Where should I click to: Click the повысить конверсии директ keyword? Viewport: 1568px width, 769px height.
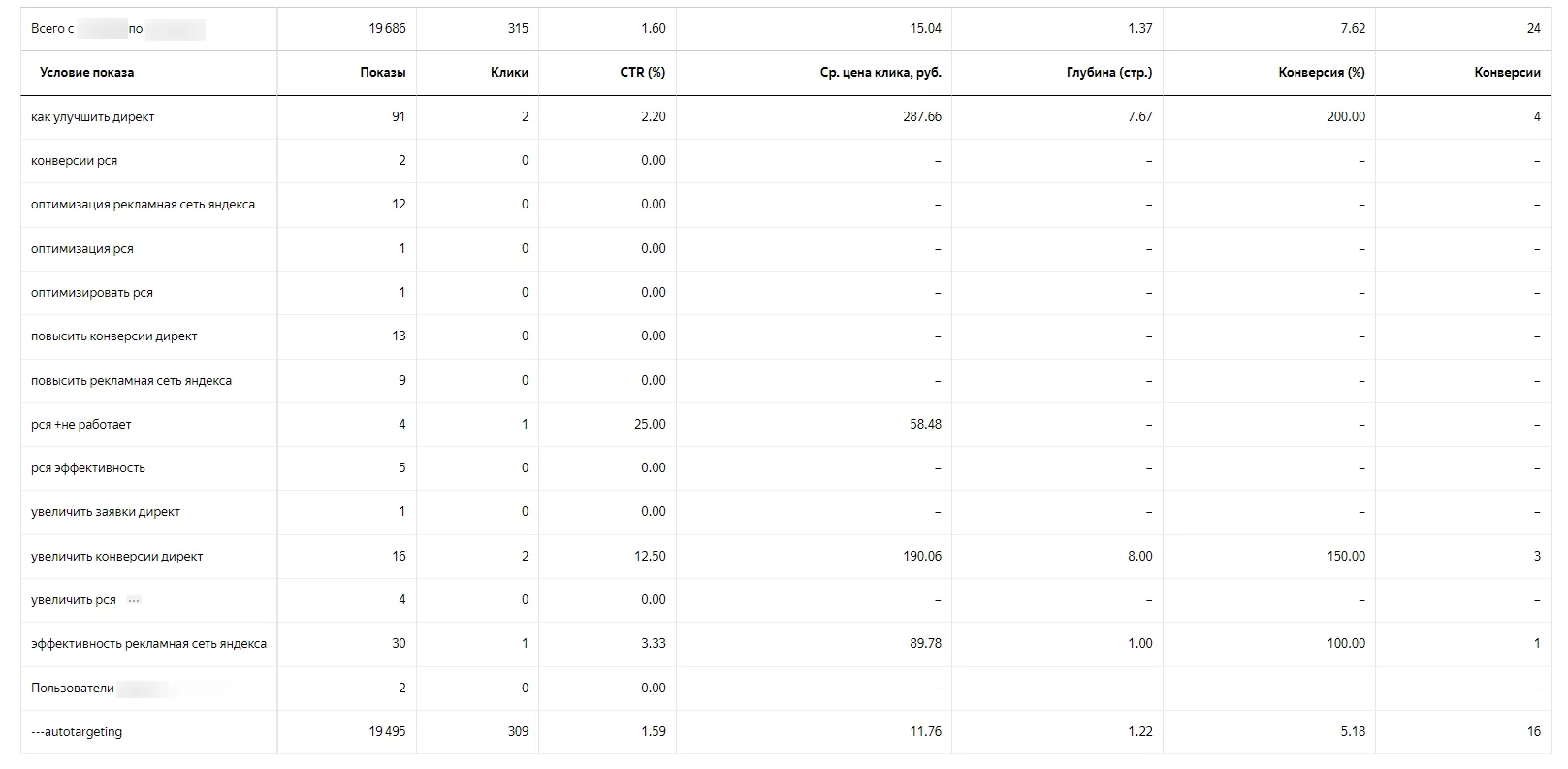(x=113, y=336)
